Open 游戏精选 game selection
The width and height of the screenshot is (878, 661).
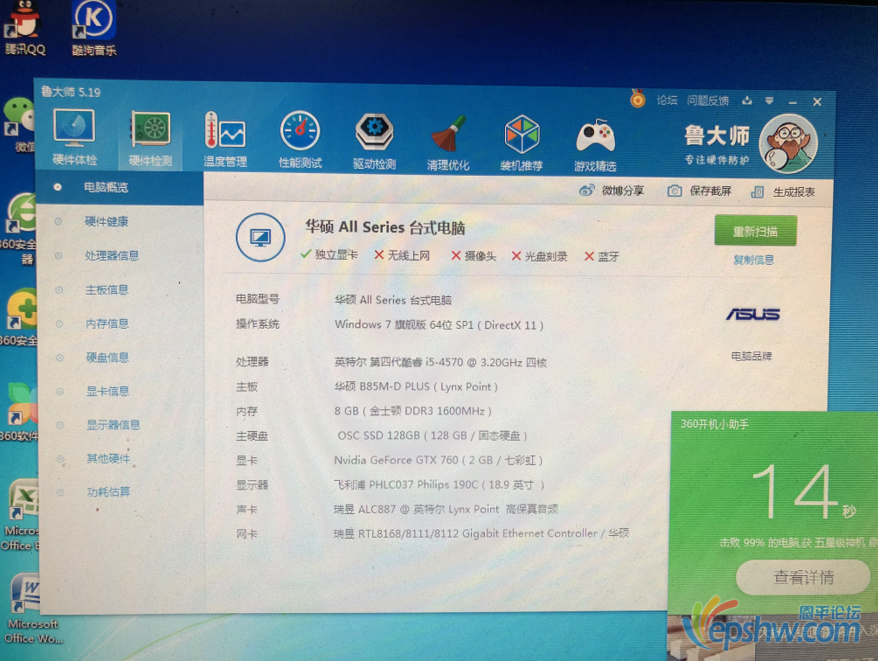coord(595,143)
